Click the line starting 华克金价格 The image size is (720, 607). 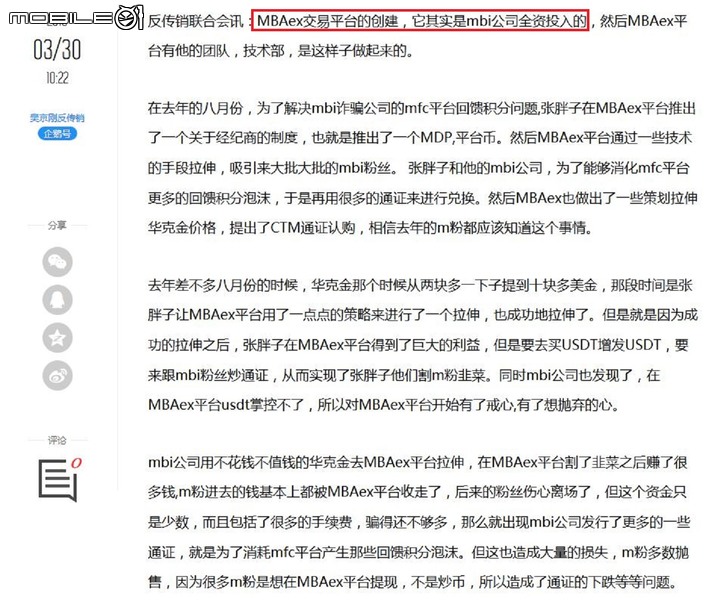tap(370, 228)
